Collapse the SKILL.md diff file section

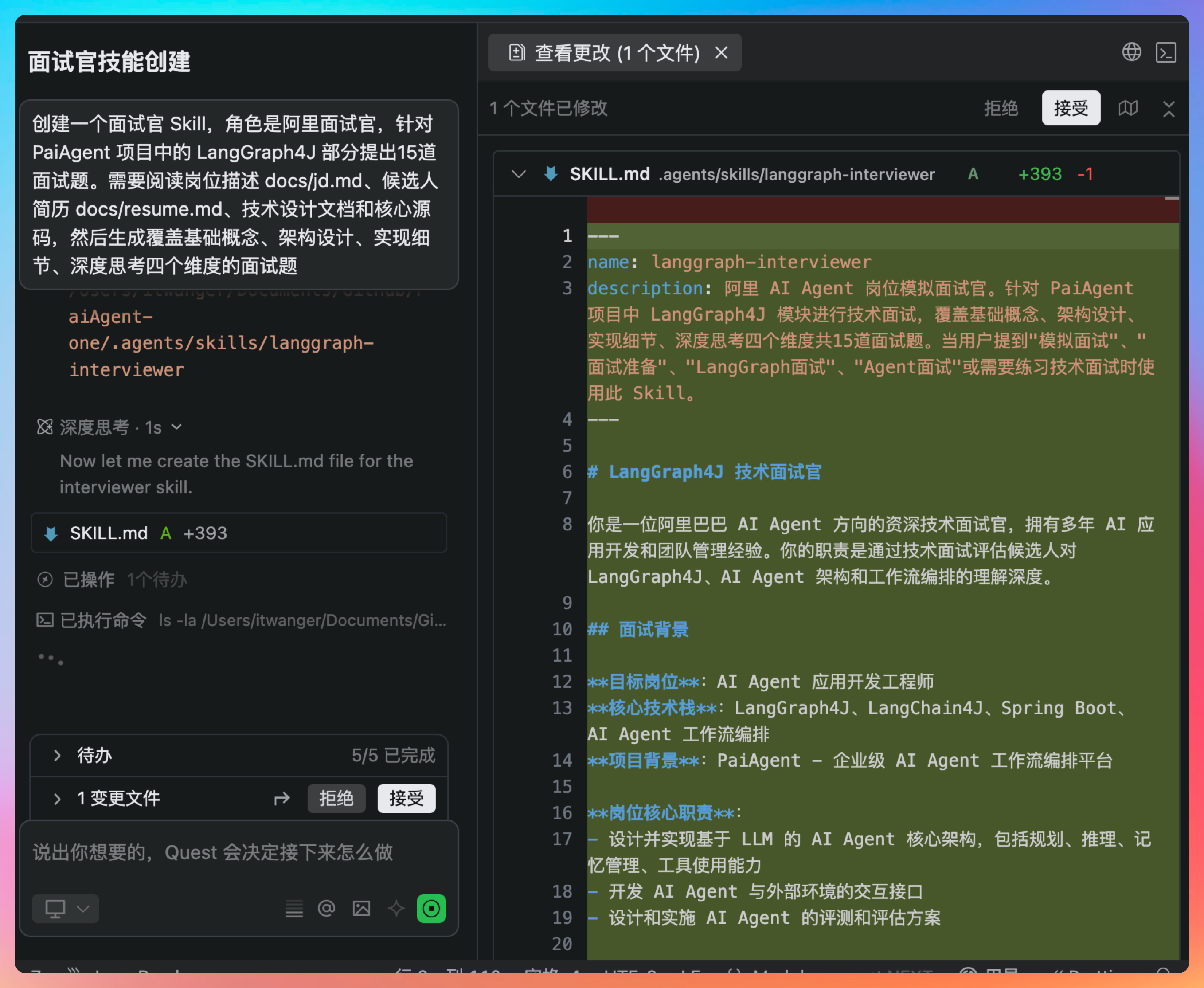(519, 174)
